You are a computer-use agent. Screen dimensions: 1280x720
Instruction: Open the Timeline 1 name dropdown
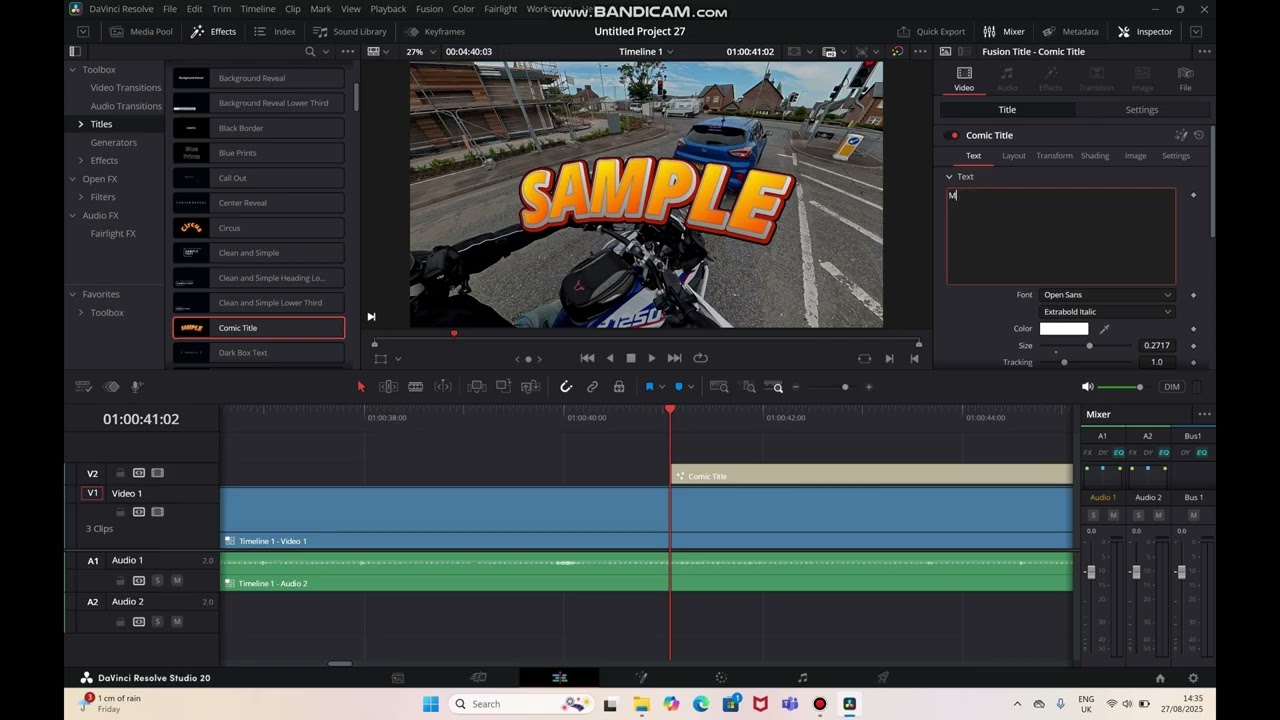(646, 51)
